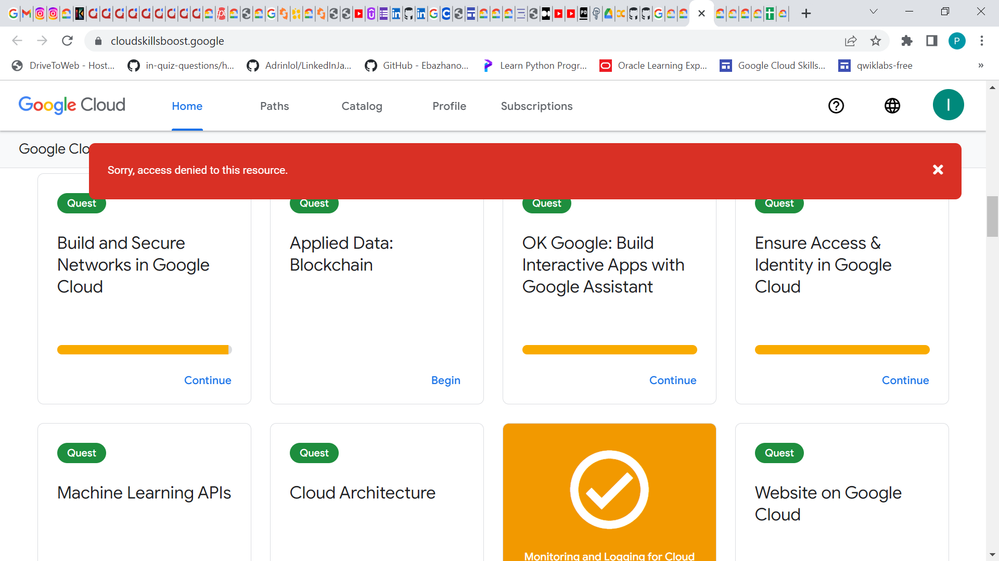The height and width of the screenshot is (561, 999).
Task: Switch to the Gmail tab
Action: tap(26, 13)
